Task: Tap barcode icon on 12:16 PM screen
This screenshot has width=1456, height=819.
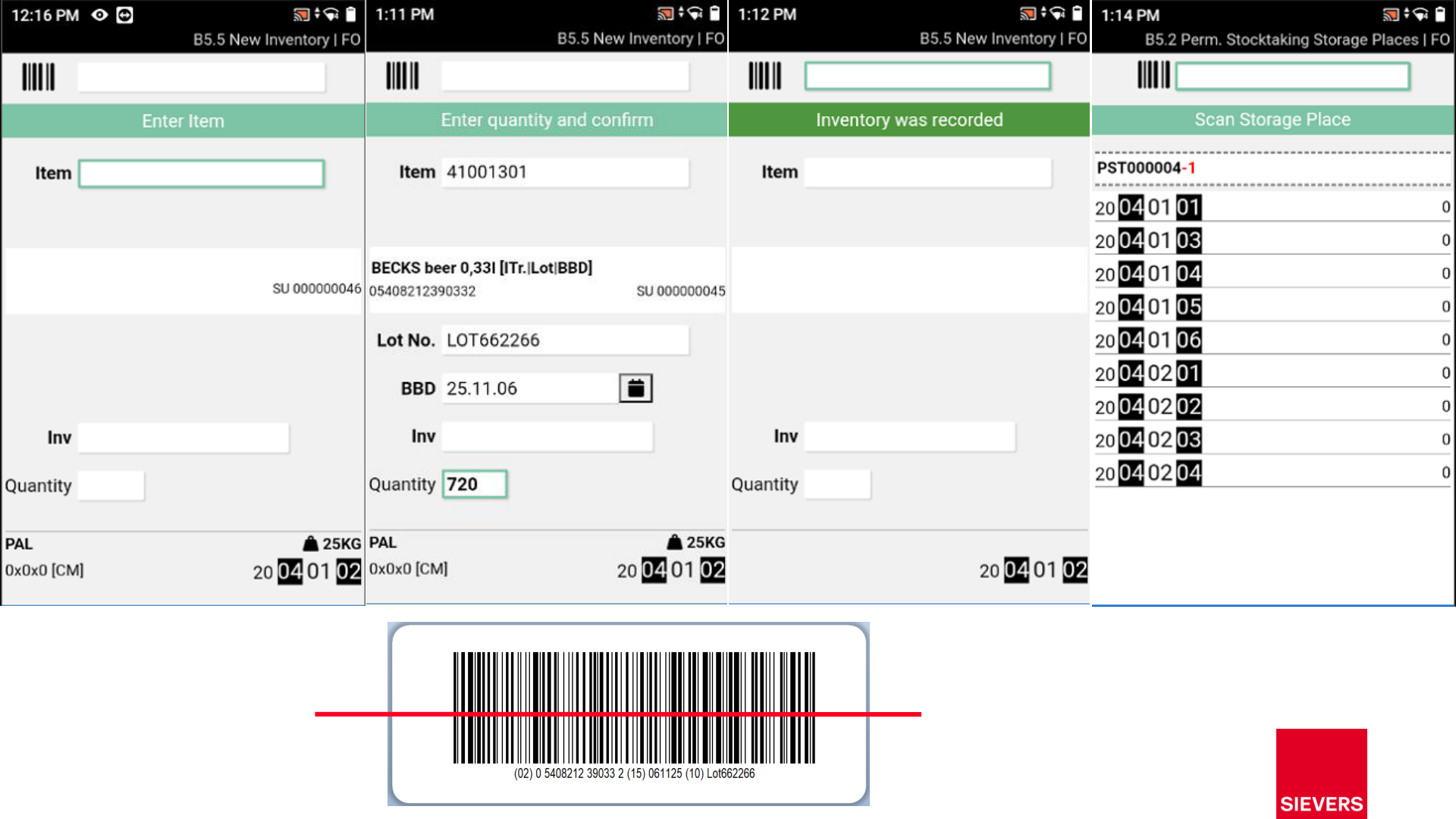Action: tap(38, 77)
